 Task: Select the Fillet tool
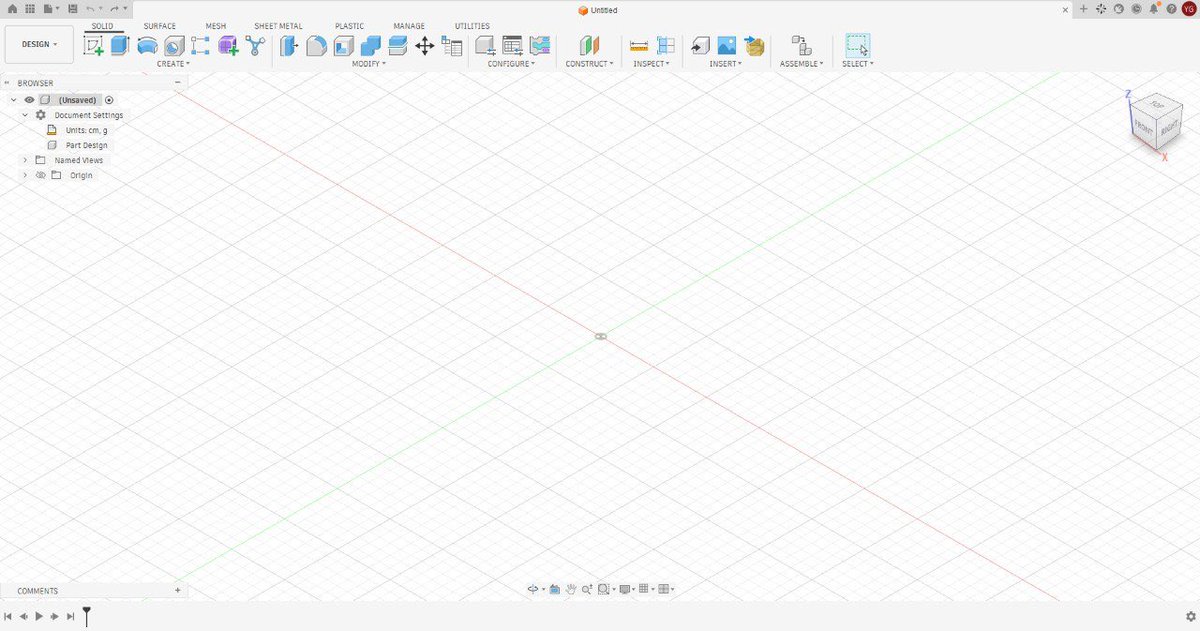coord(316,45)
